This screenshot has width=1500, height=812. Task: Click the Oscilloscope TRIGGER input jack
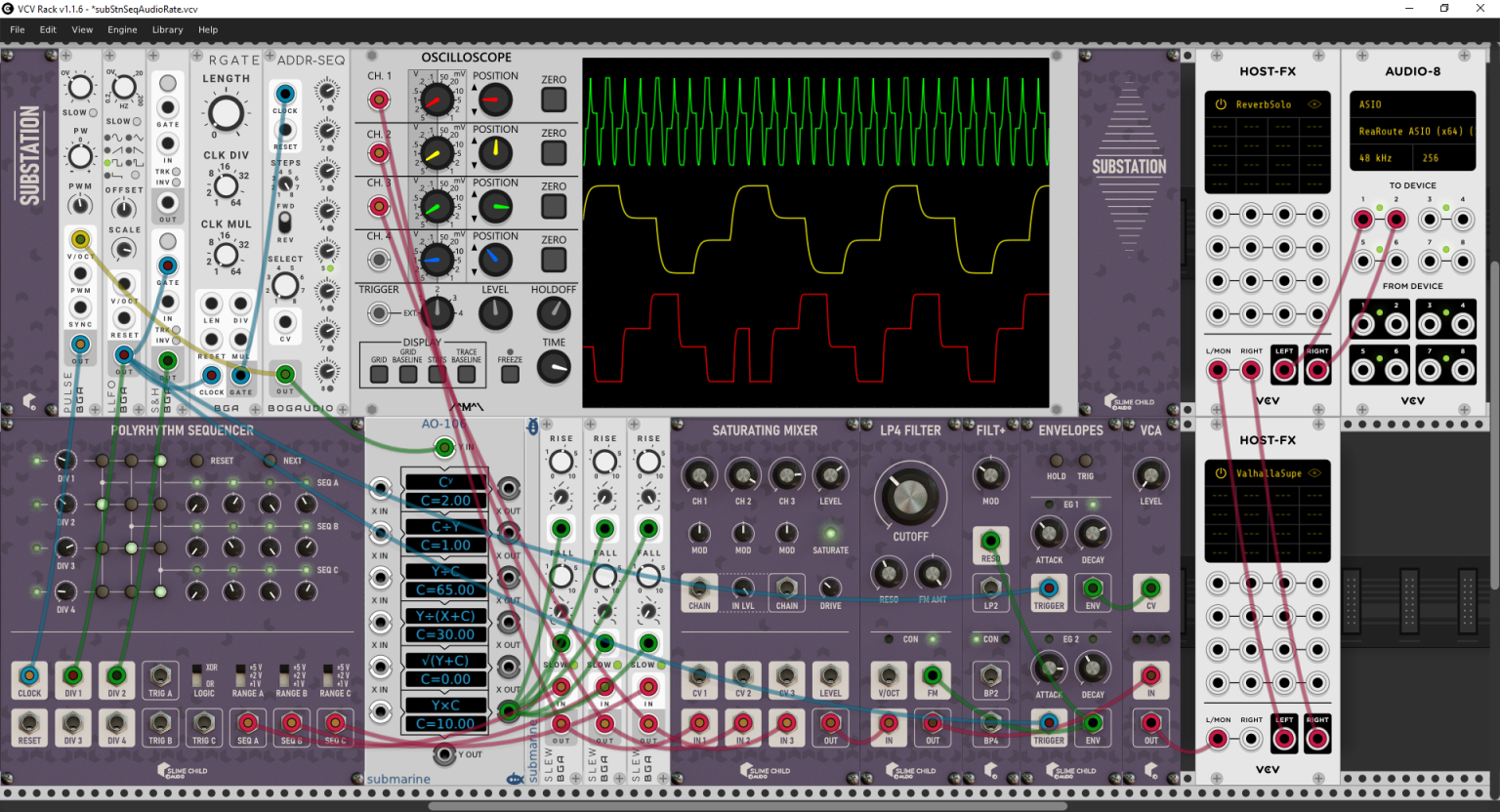click(379, 313)
